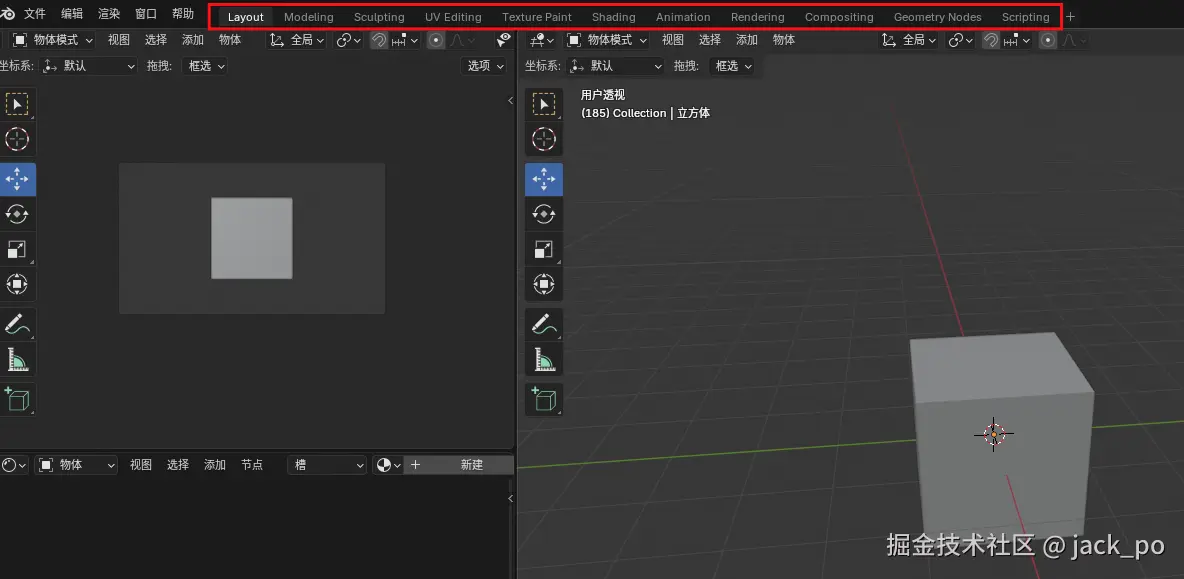This screenshot has height=579, width=1184.
Task: Open the Texture Paint workspace tab
Action: 537,17
